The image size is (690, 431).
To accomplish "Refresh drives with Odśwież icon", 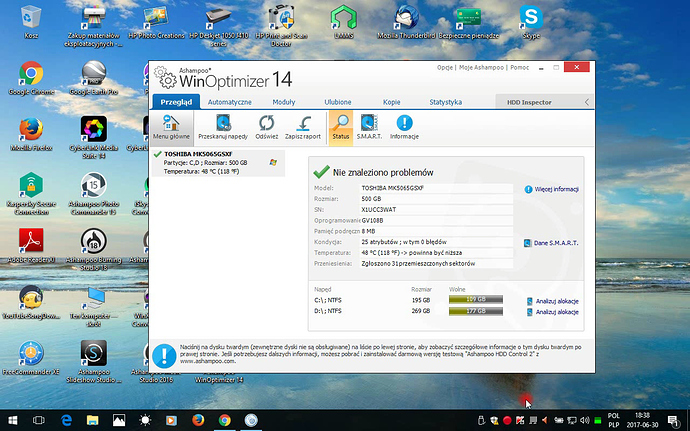I will point(267,127).
